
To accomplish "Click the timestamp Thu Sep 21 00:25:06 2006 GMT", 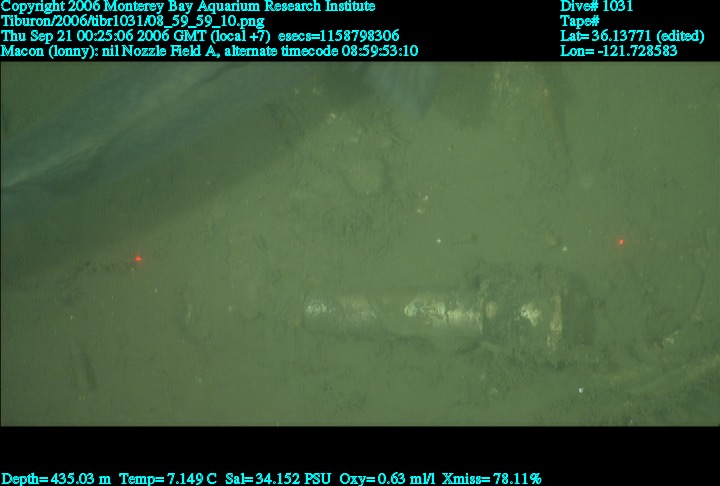I will 104,36.
